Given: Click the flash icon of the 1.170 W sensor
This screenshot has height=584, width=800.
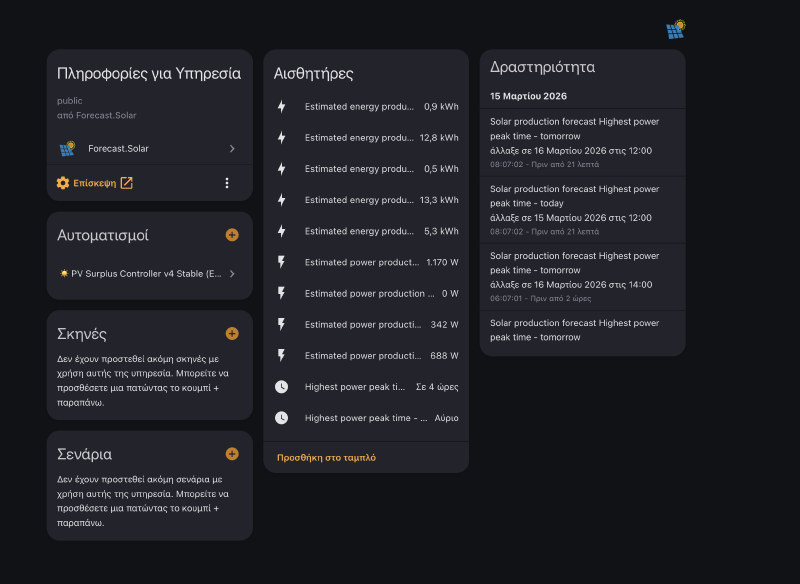Looking at the screenshot, I should [282, 263].
